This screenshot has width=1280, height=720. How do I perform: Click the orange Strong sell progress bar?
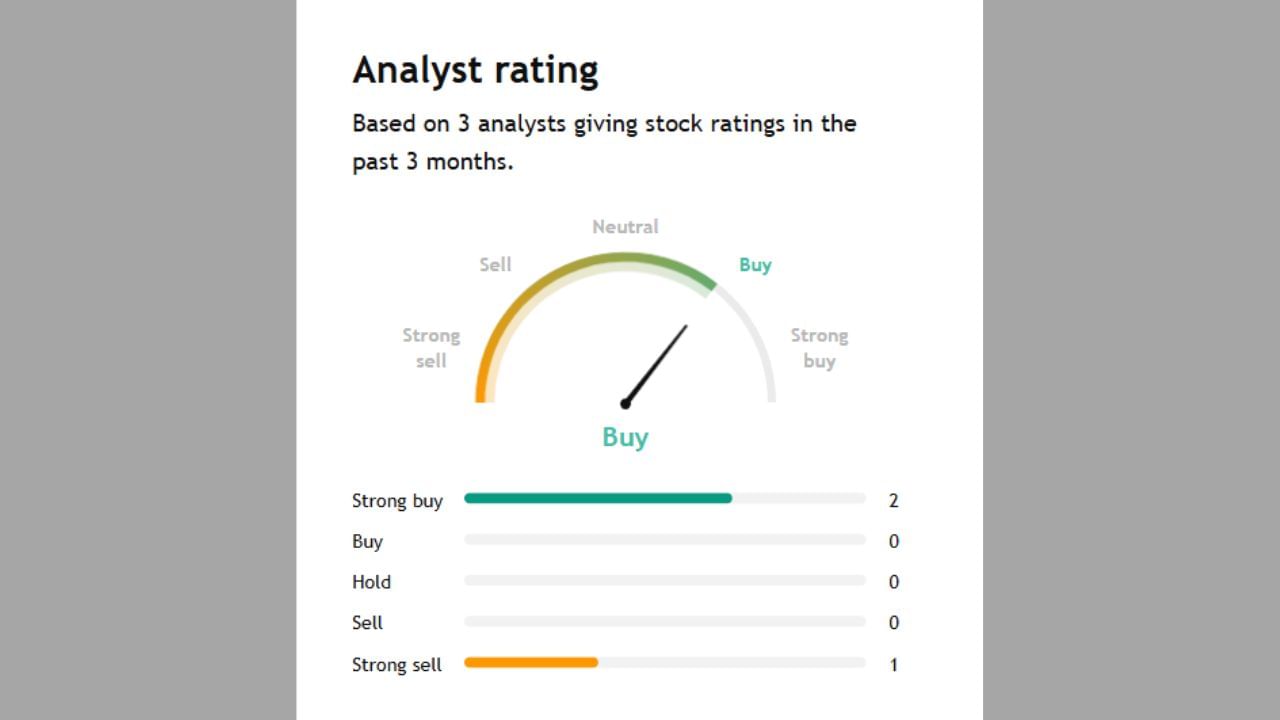(x=531, y=662)
